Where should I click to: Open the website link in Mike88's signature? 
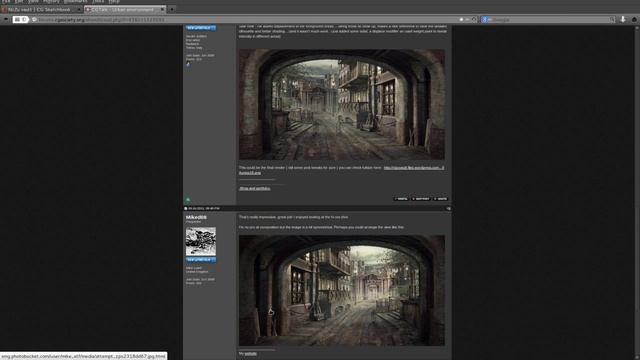[x=251, y=353]
